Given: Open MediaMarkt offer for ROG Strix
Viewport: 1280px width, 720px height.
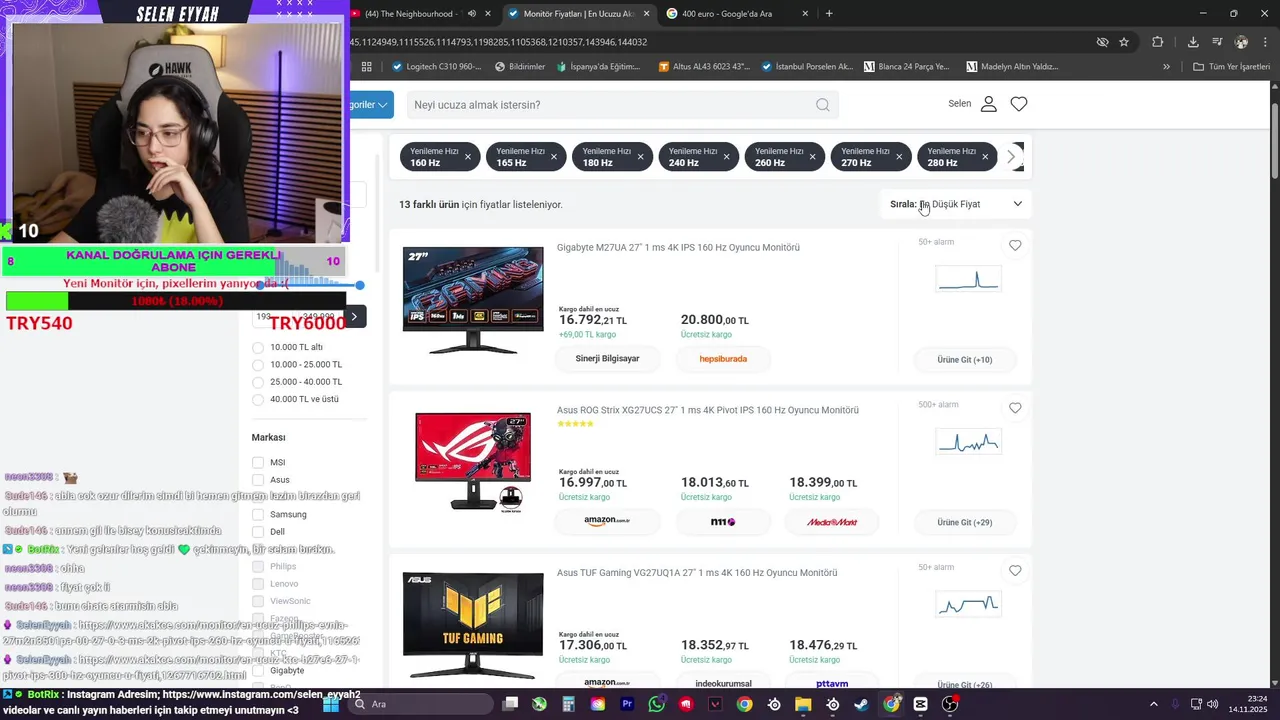Looking at the screenshot, I should [x=833, y=522].
